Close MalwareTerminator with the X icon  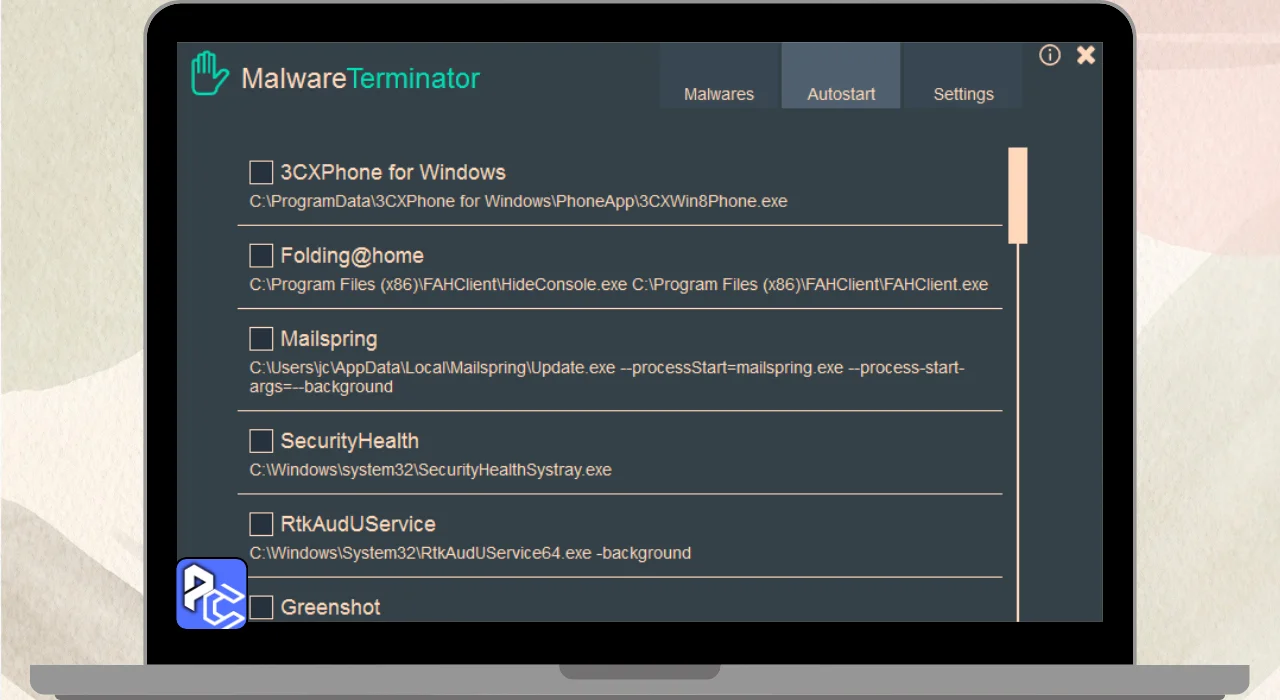[1086, 55]
